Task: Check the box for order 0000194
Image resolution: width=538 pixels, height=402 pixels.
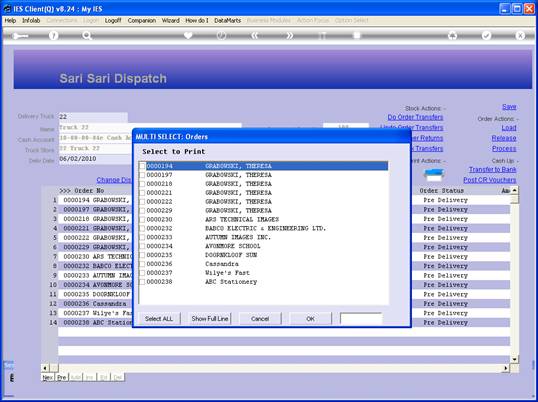Action: click(142, 166)
